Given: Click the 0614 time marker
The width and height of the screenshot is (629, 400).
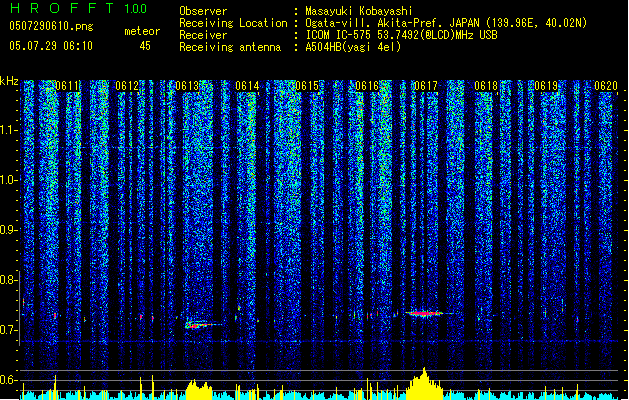Looking at the screenshot, I should [x=247, y=86].
